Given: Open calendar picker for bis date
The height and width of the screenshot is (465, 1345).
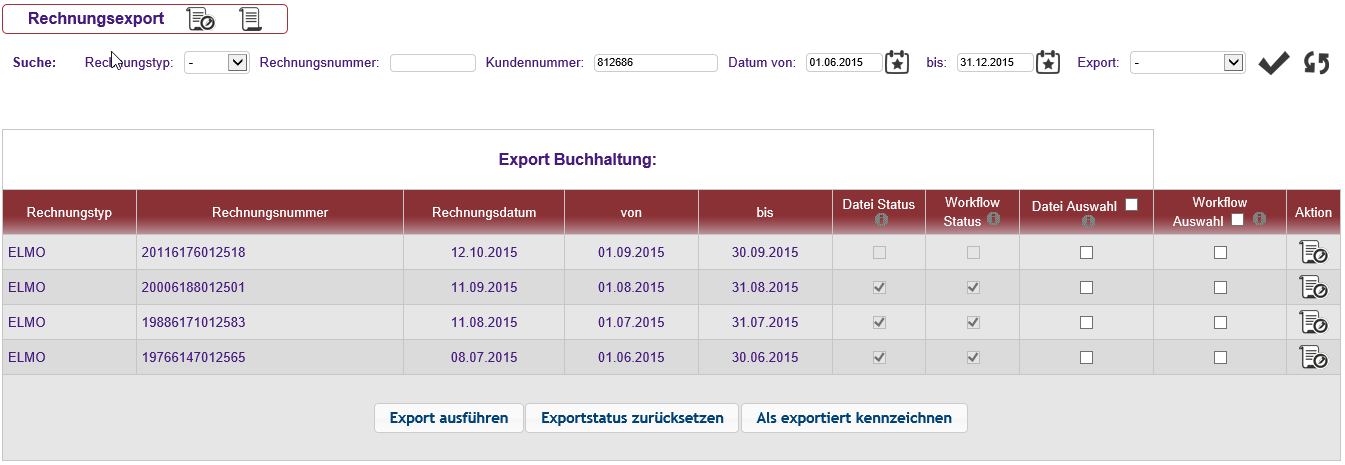Looking at the screenshot, I should click(x=1047, y=62).
